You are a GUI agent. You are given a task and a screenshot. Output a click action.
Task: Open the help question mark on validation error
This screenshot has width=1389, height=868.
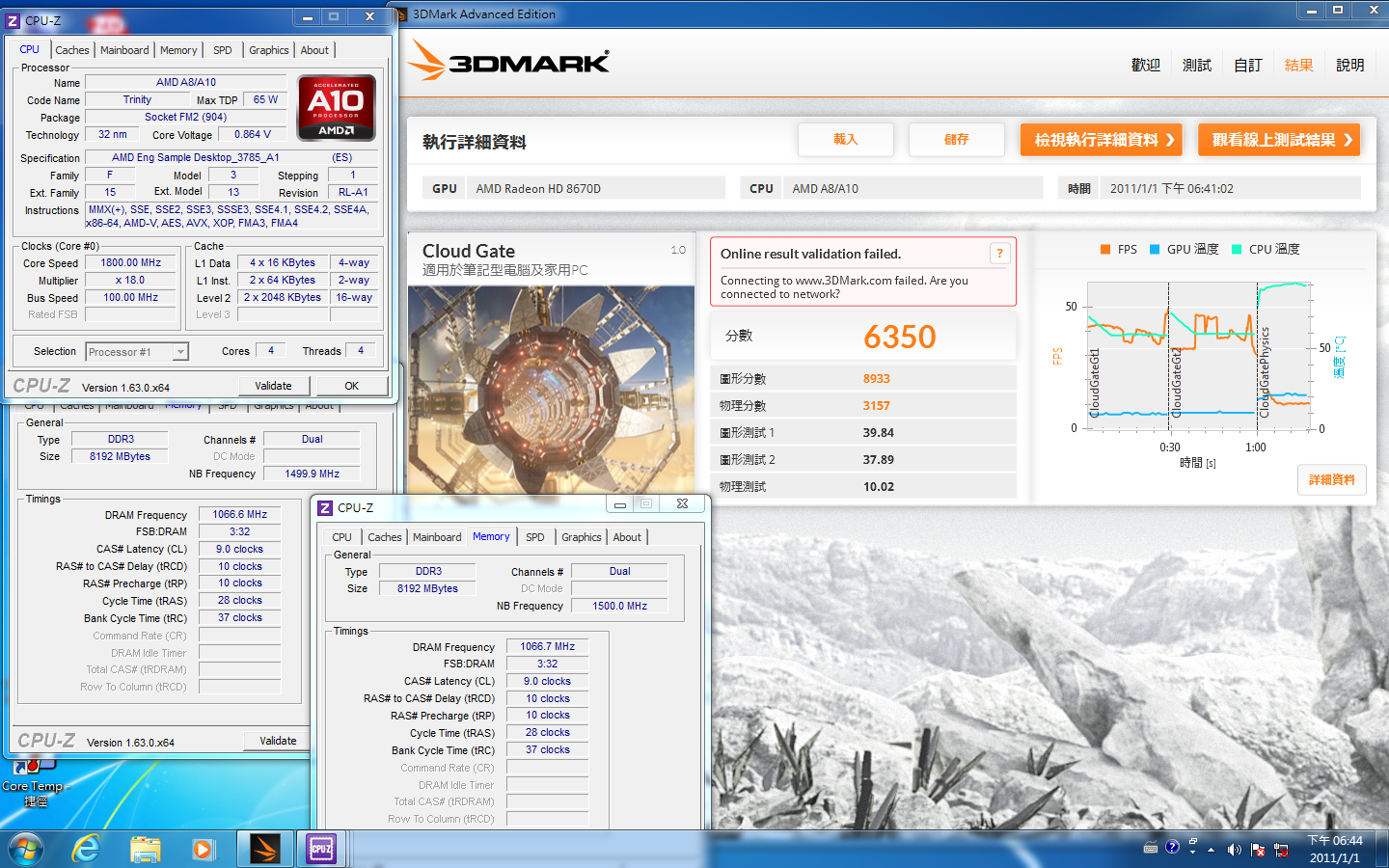pos(999,254)
